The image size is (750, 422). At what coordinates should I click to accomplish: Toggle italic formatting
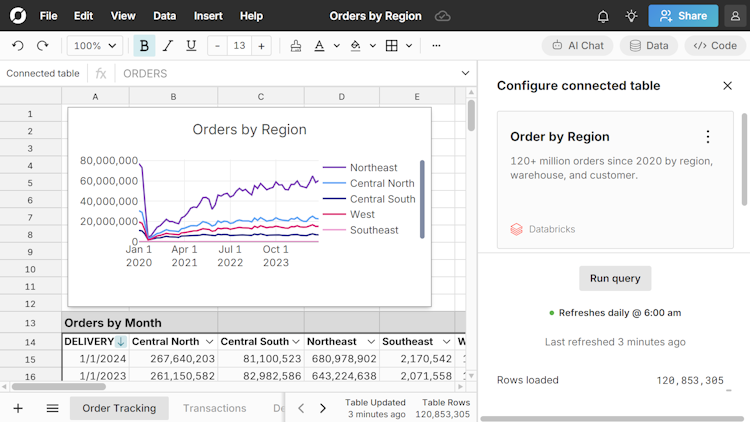click(167, 46)
